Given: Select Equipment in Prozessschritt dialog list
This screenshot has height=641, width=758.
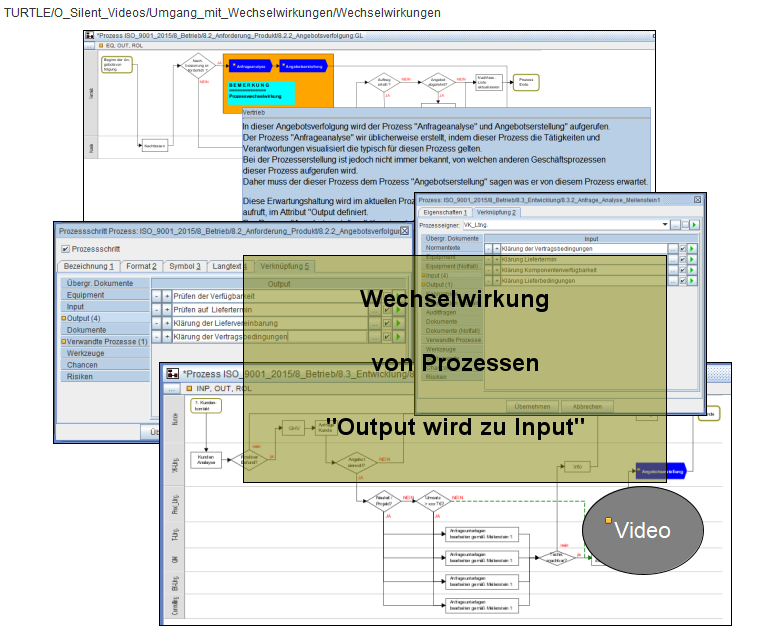Looking at the screenshot, I should pyautogui.click(x=105, y=295).
